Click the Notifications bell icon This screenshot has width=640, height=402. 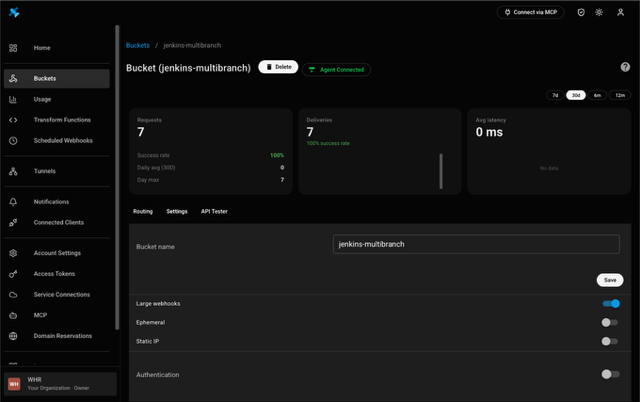coord(13,202)
